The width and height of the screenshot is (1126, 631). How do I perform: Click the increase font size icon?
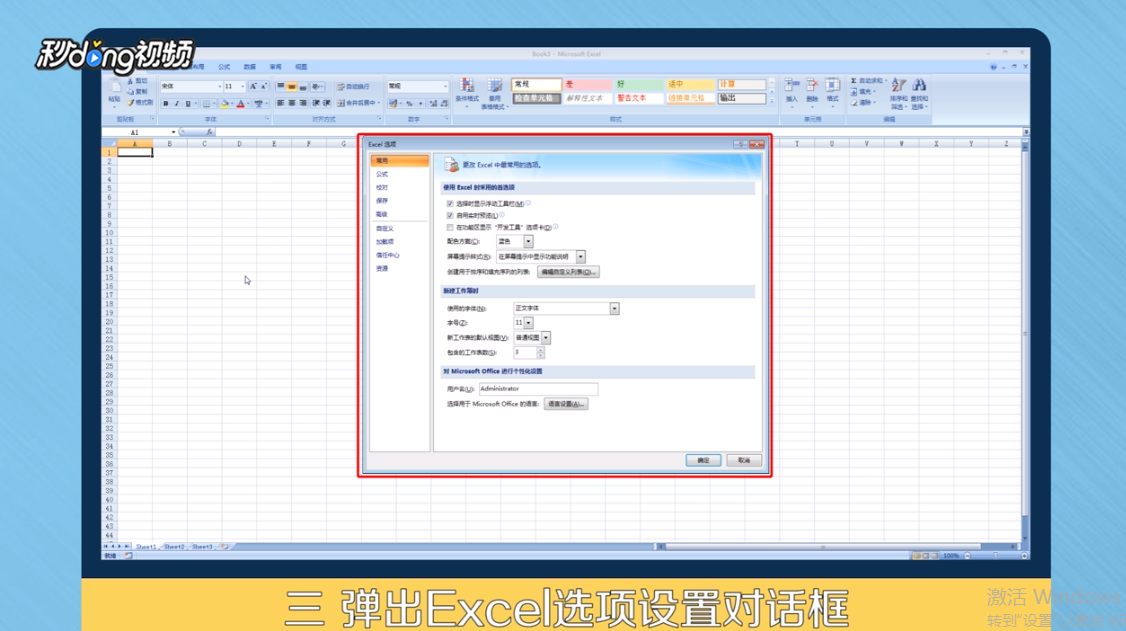[253, 86]
